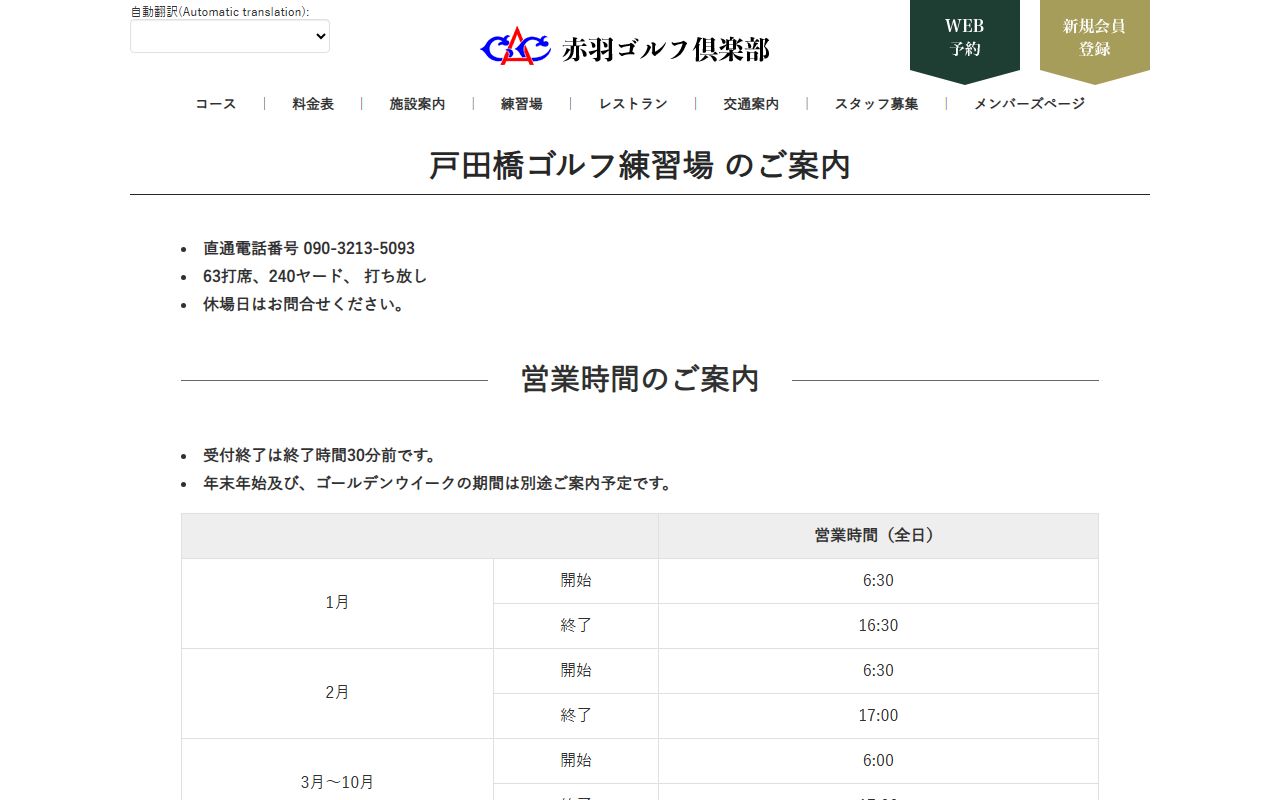Click the 3月～10月 開始 cell
The image size is (1280, 800).
click(x=576, y=761)
